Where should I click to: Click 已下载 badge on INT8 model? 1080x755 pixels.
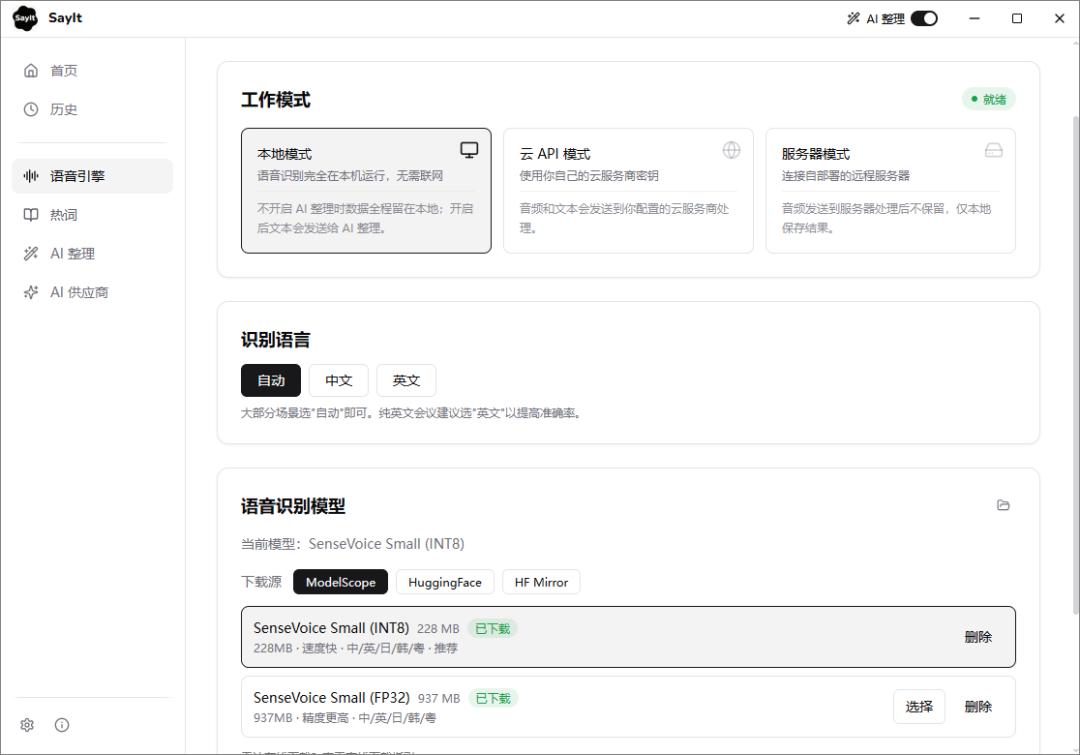pyautogui.click(x=492, y=628)
